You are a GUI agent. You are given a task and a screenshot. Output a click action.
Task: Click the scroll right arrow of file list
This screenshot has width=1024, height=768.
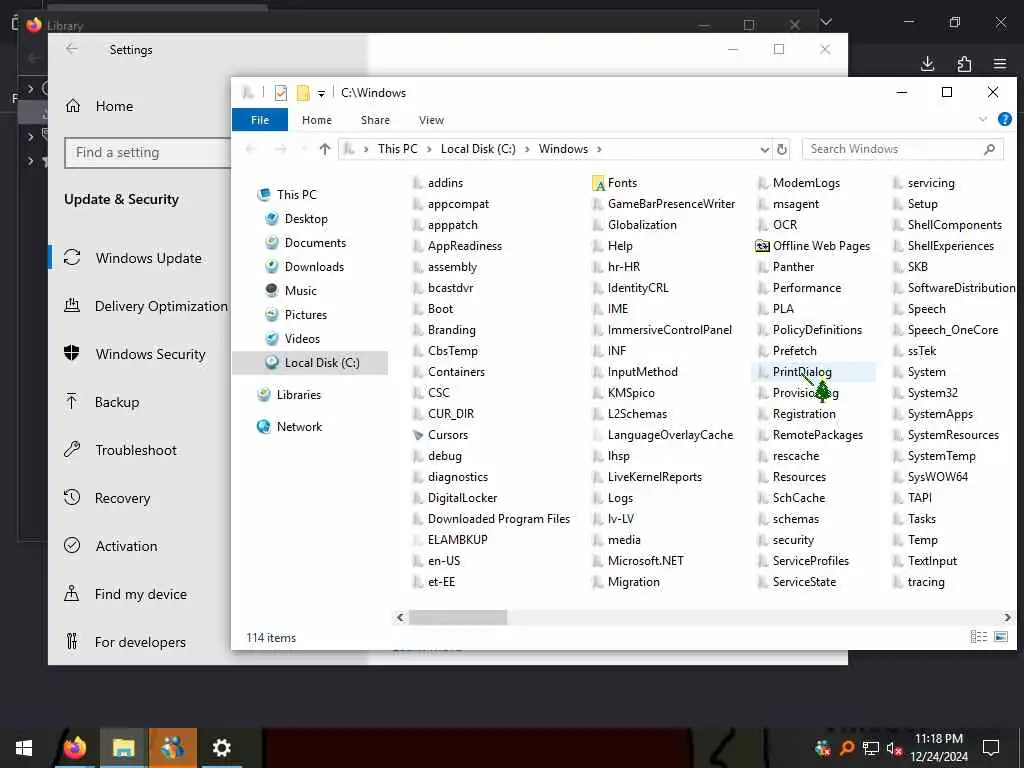1007,617
